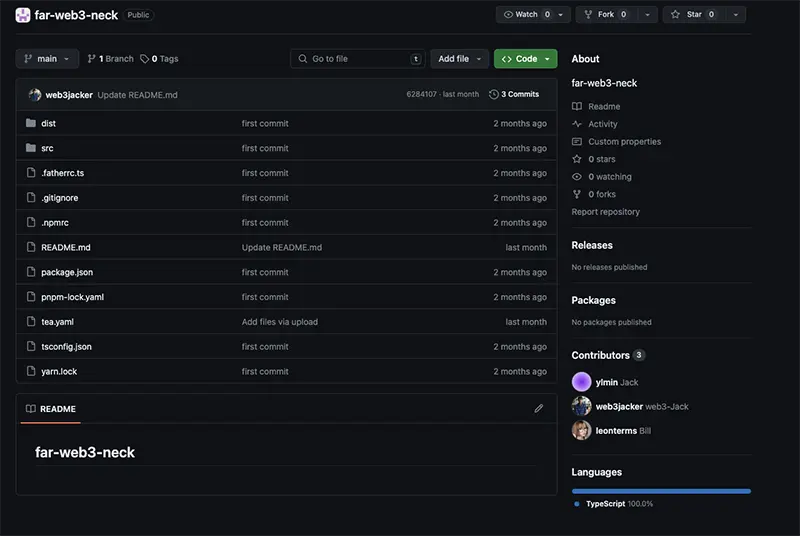
Task: Click the Go to file search field
Action: [x=358, y=59]
